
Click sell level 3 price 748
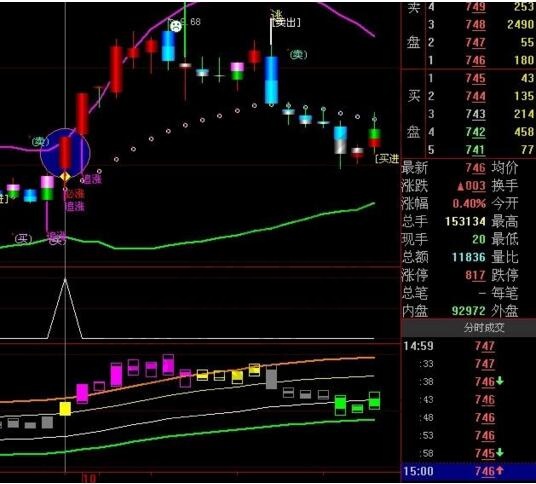[475, 24]
